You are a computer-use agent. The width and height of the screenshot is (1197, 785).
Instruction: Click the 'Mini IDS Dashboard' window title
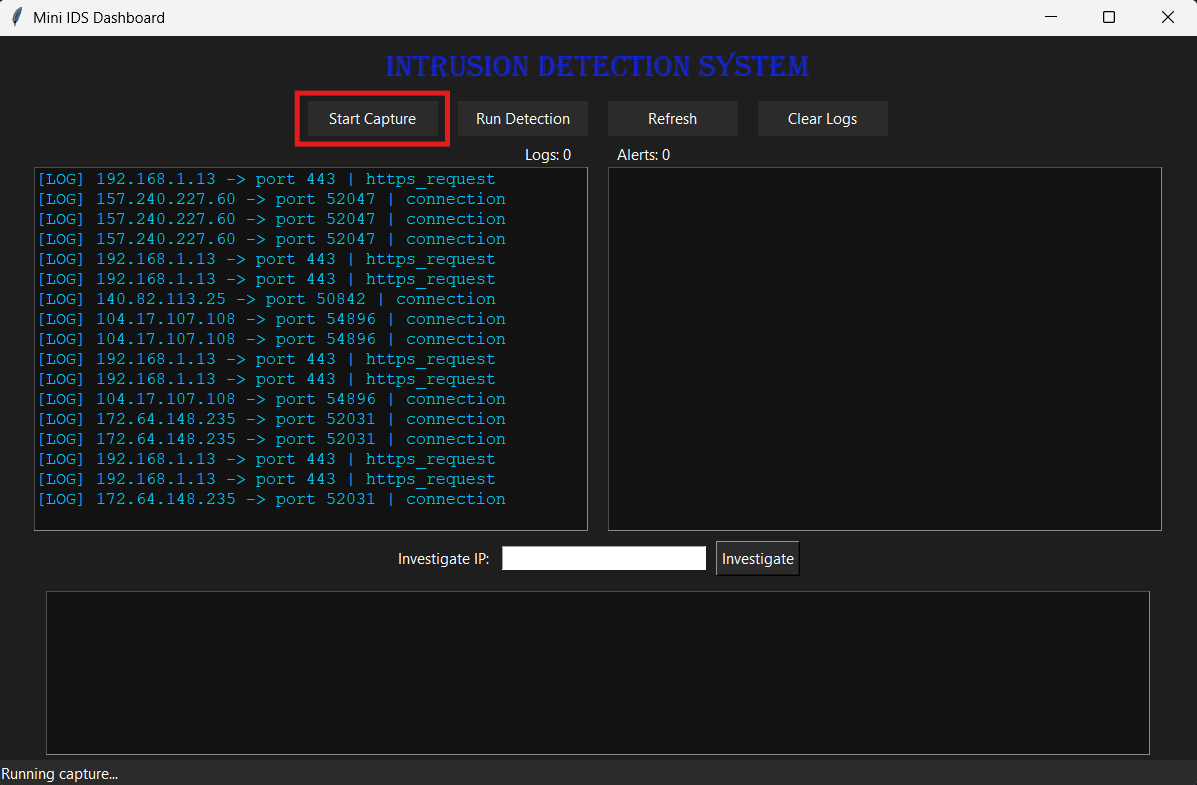(99, 18)
